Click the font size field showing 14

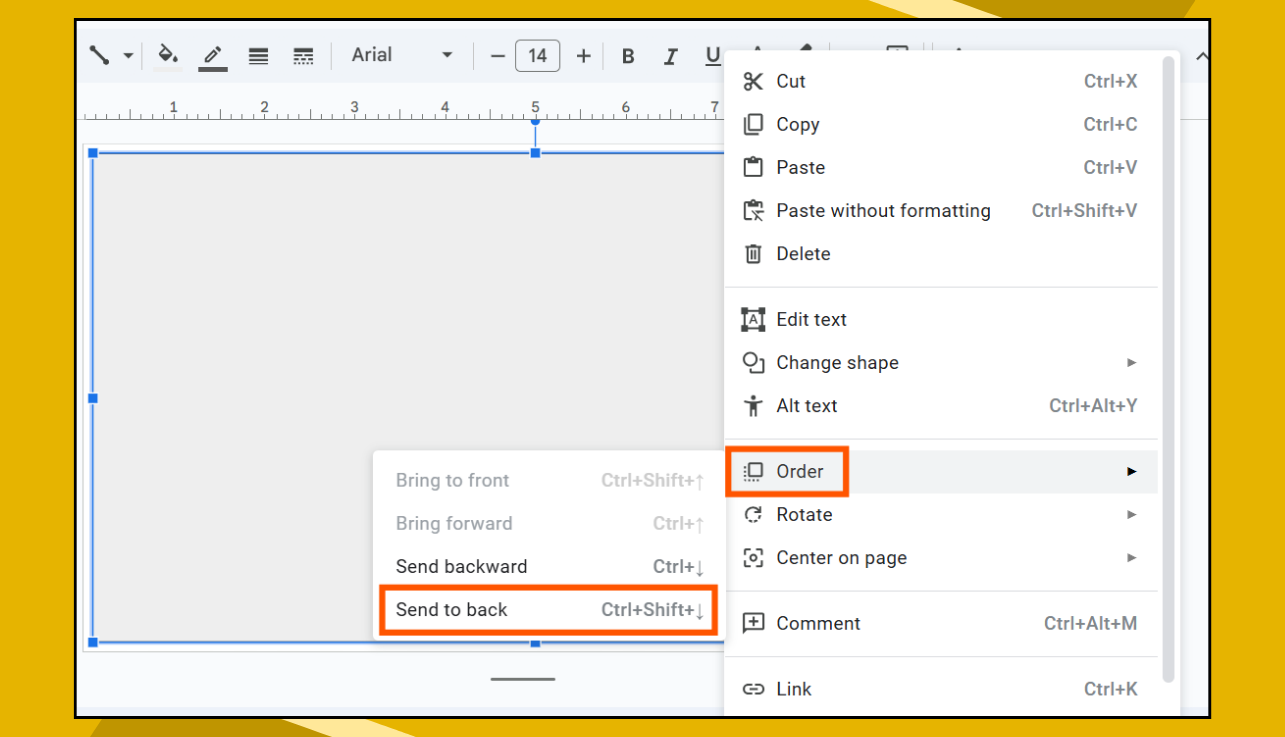tap(537, 55)
